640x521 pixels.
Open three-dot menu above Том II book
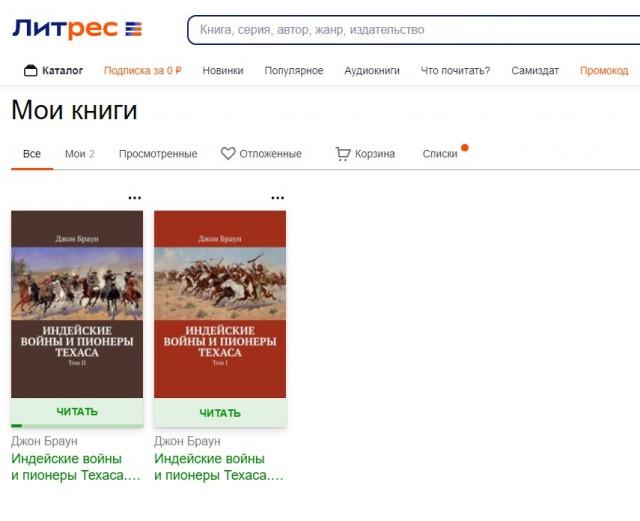(x=135, y=198)
